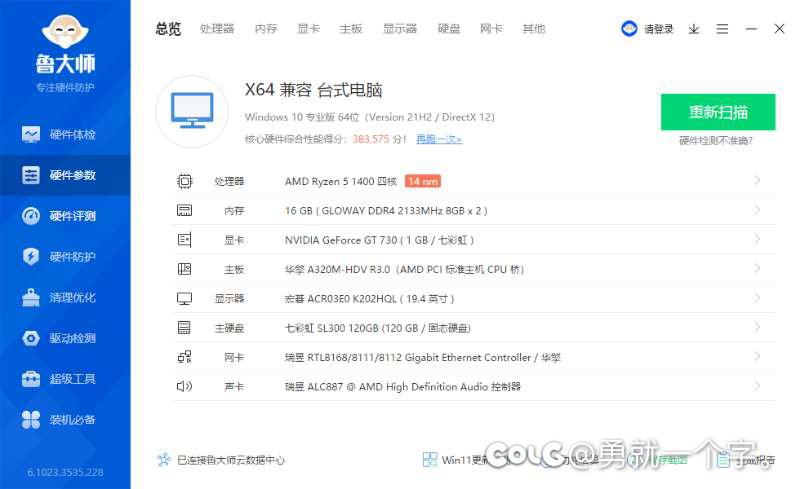
Task: Click the 重新扫描 button
Action: [718, 112]
